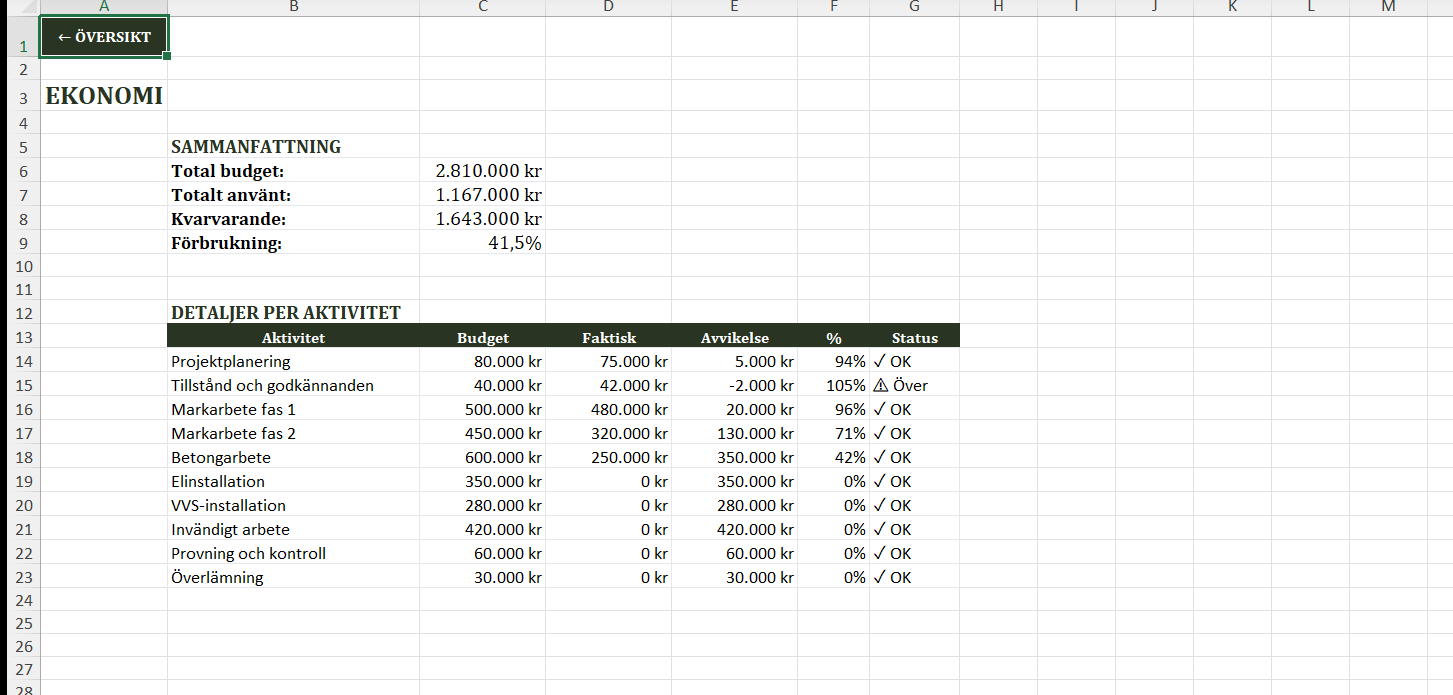Screen dimensions: 1453x695
Task: Select column M via its header
Action: pos(1389,7)
